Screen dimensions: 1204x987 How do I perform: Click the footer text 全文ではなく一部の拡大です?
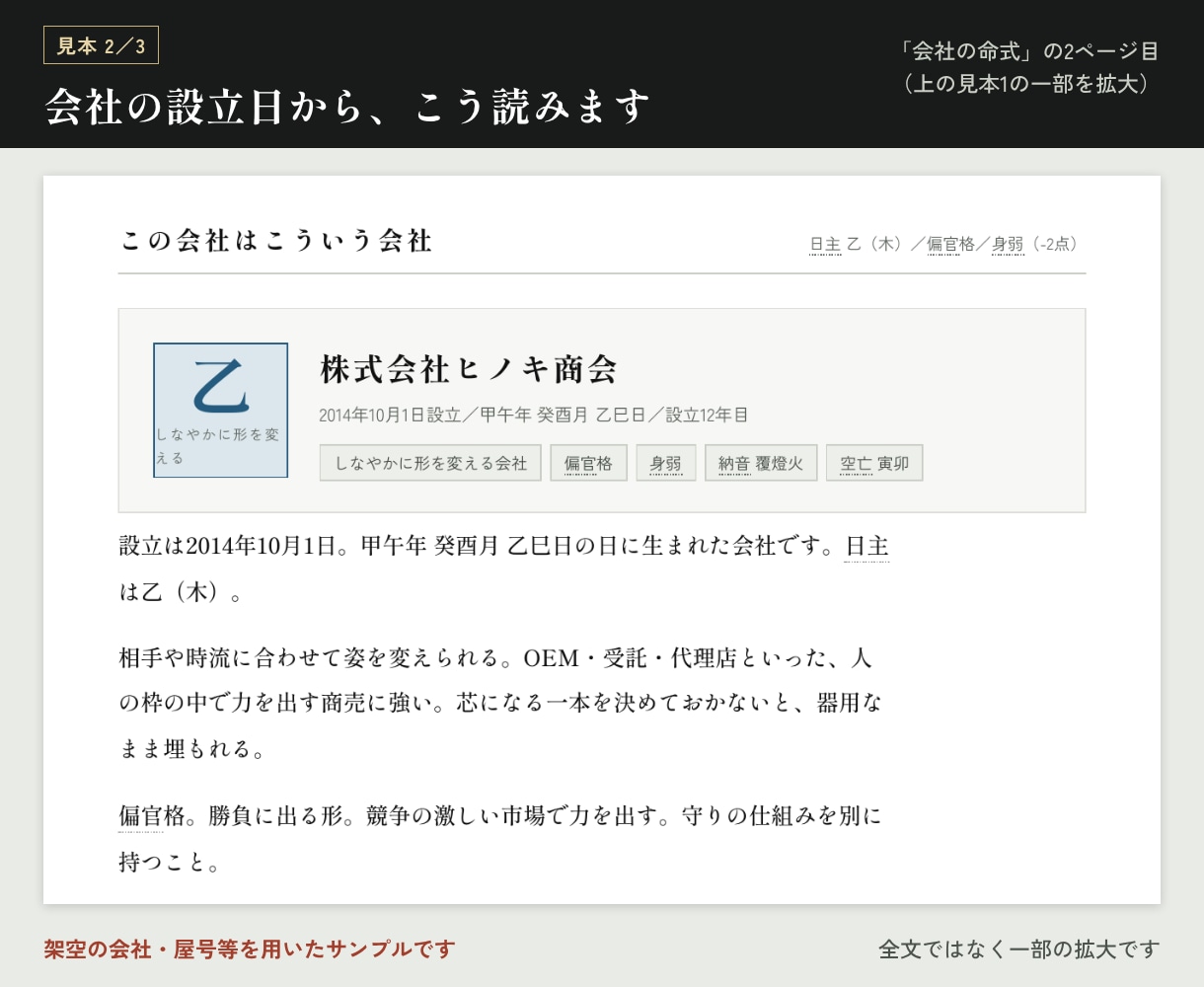pos(1019,949)
